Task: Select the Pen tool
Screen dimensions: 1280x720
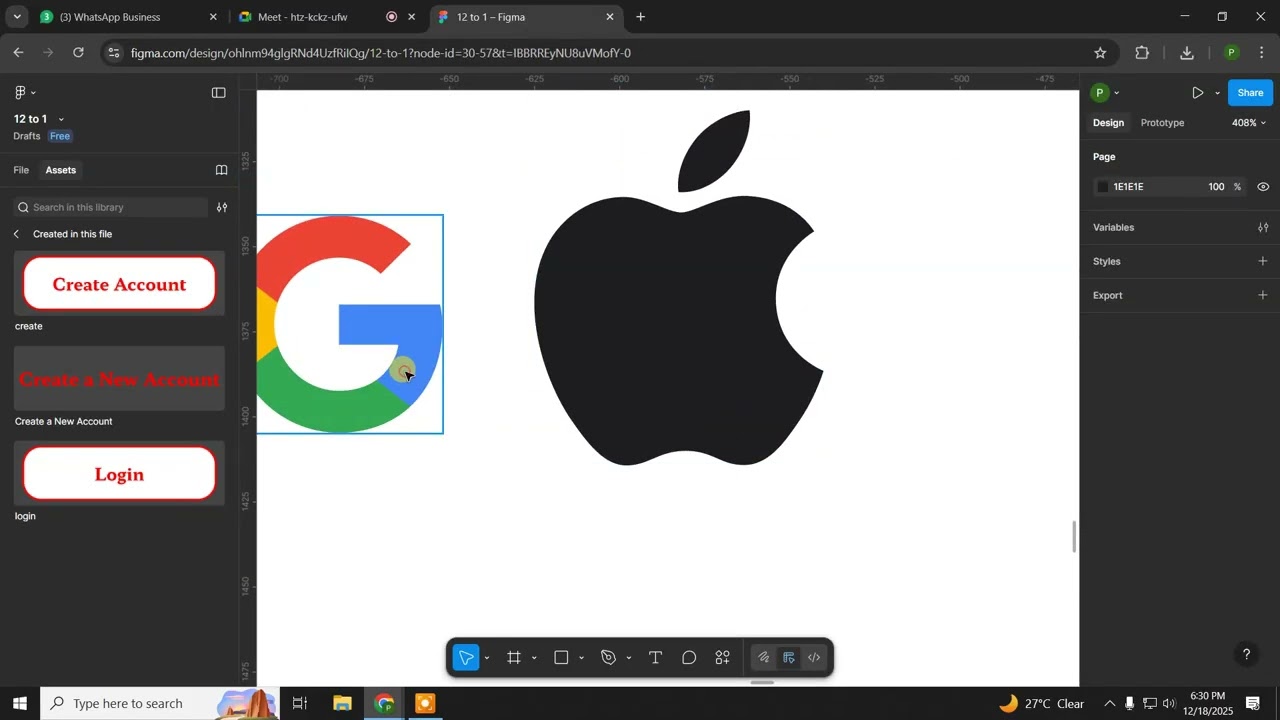Action: click(x=608, y=657)
